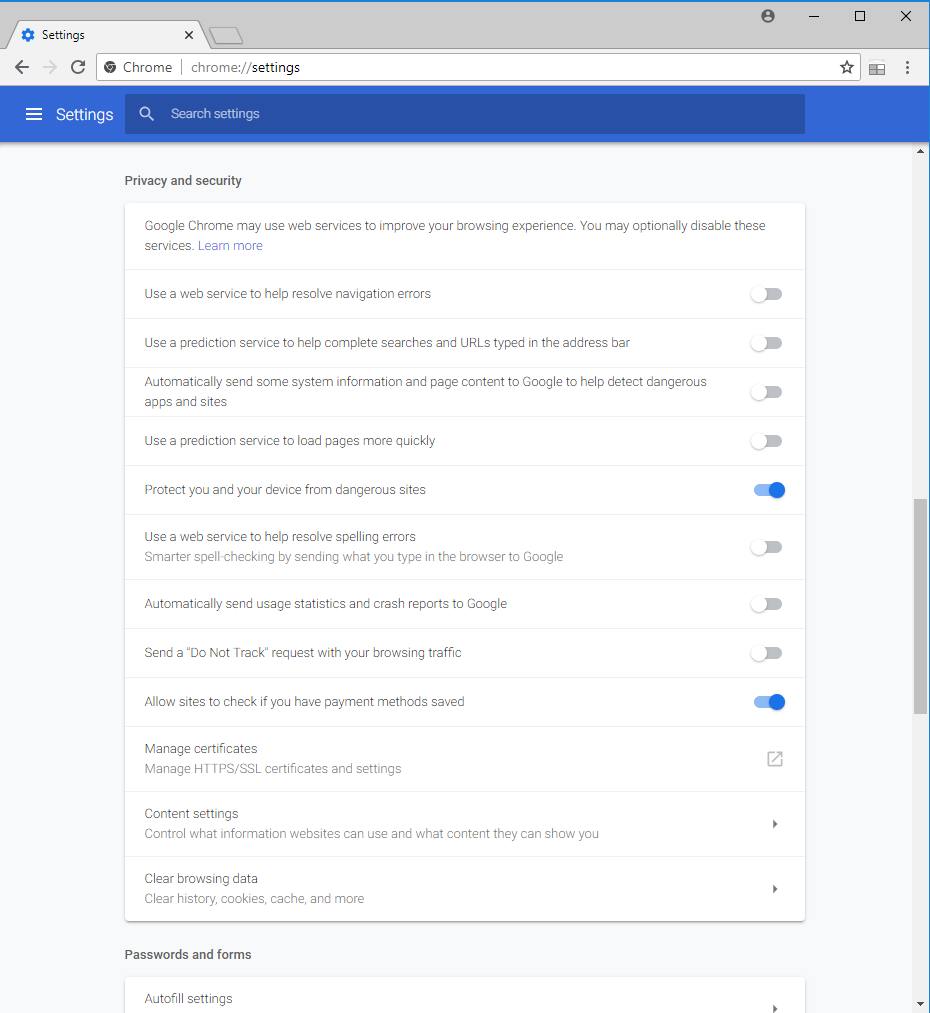Open Clear browsing data row

(464, 889)
